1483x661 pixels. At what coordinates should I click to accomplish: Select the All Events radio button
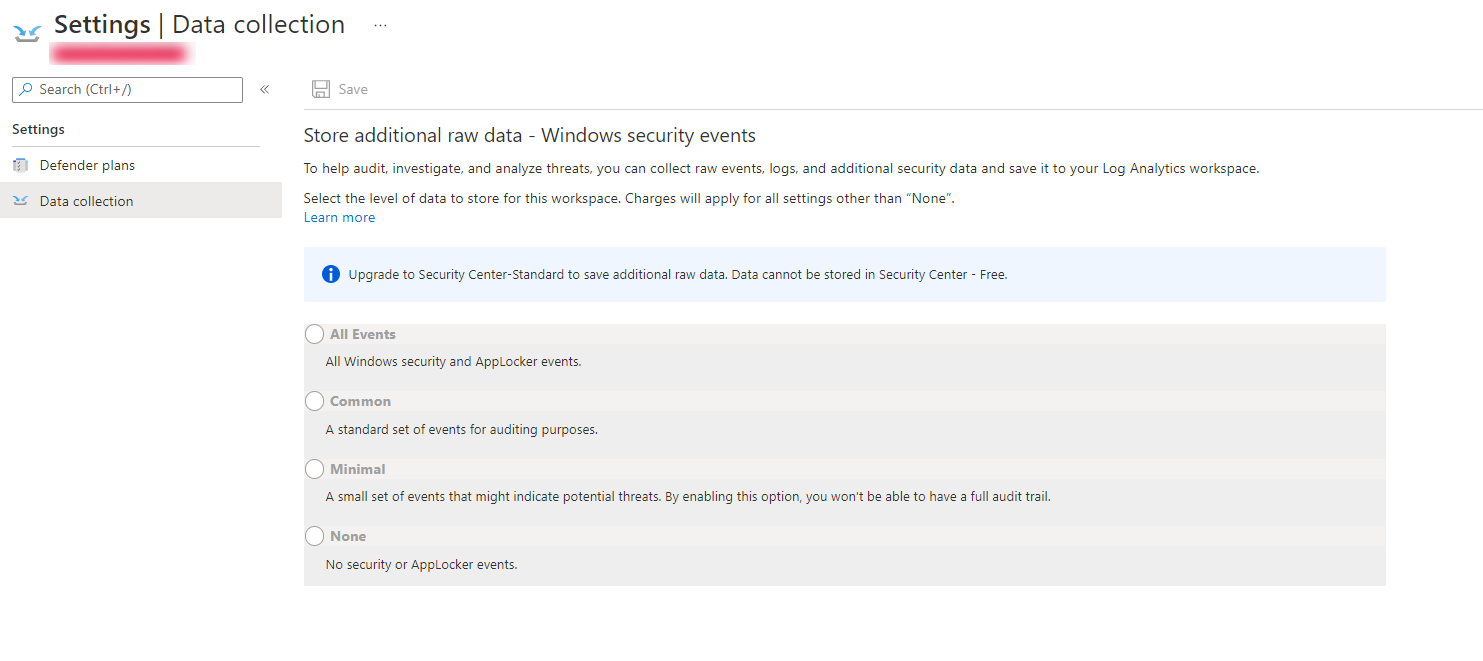tap(314, 334)
